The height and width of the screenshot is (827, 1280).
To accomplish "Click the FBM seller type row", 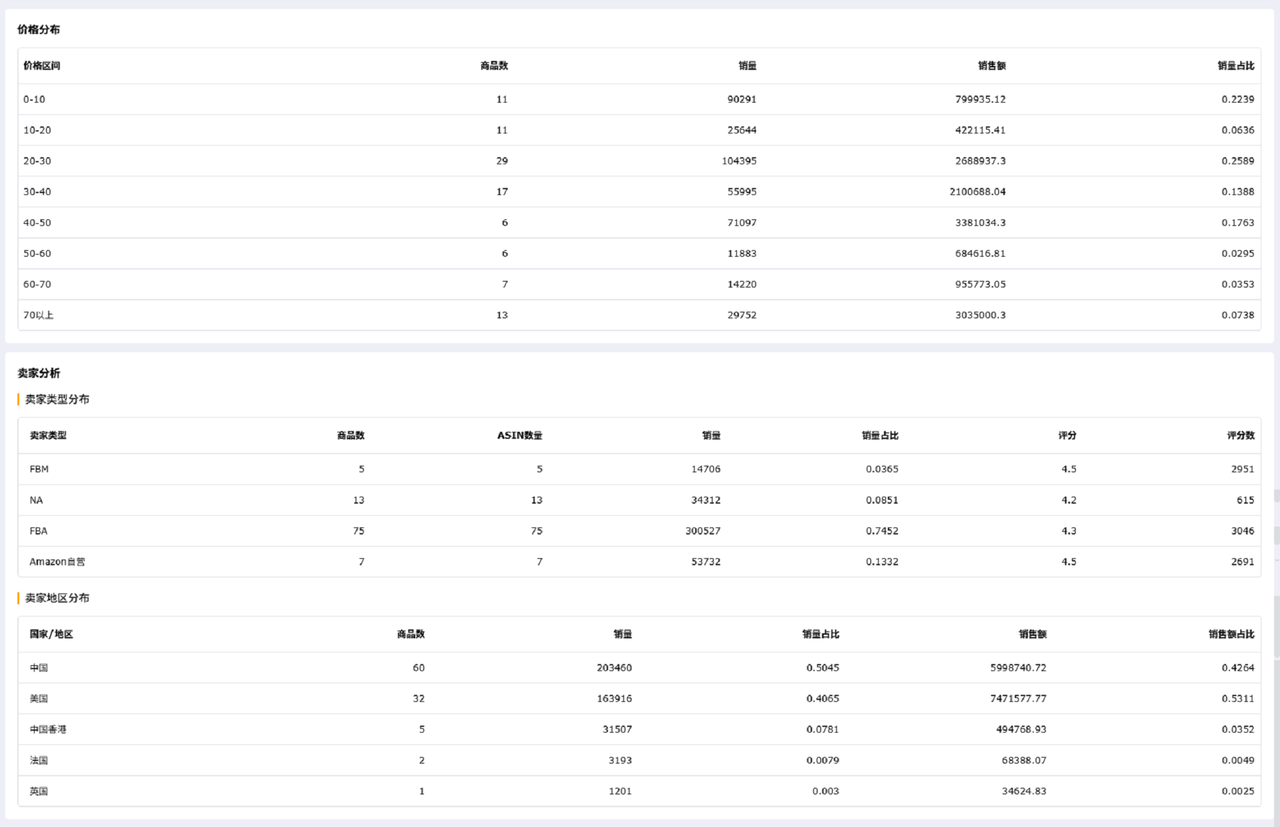I will click(639, 469).
